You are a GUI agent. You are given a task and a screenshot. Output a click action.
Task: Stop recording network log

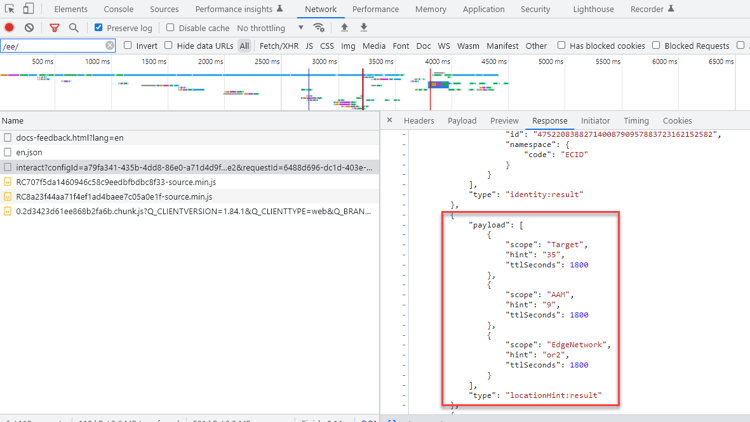pyautogui.click(x=10, y=28)
